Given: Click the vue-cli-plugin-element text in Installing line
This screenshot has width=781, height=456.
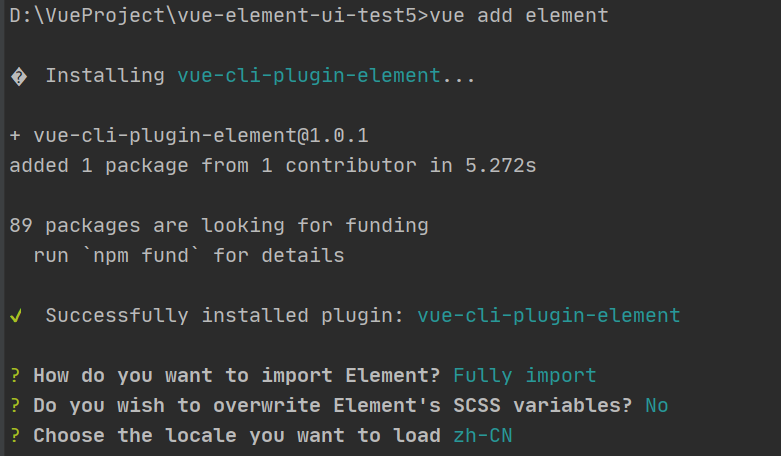Looking at the screenshot, I should 309,76.
